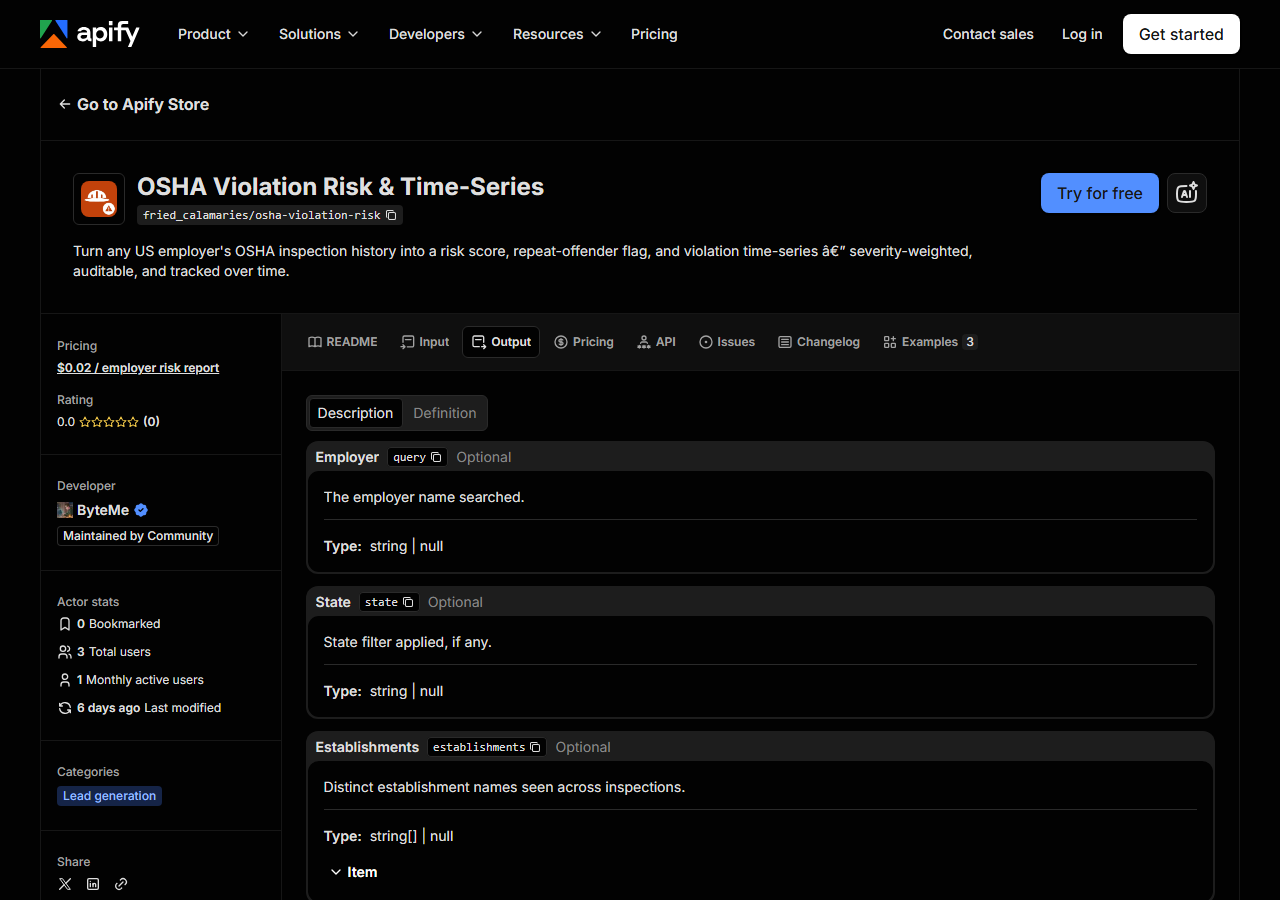The height and width of the screenshot is (900, 1280).
Task: Copy the fried_calamaries/osha-violation-risk actor path
Action: click(391, 215)
